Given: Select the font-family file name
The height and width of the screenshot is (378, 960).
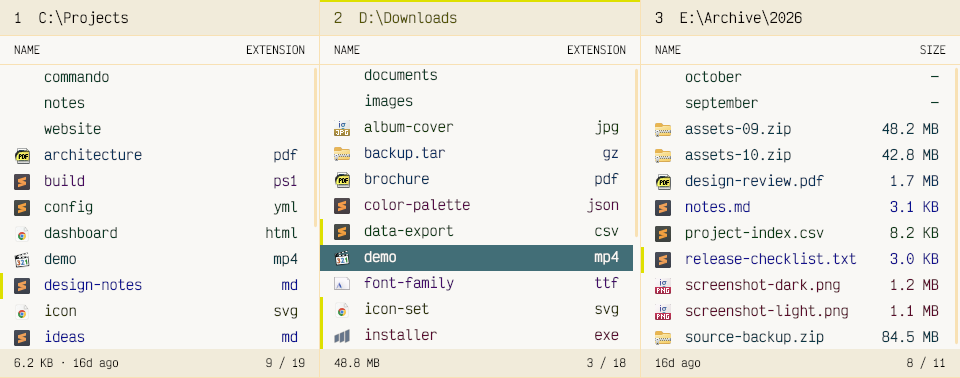Looking at the screenshot, I should (x=409, y=284).
